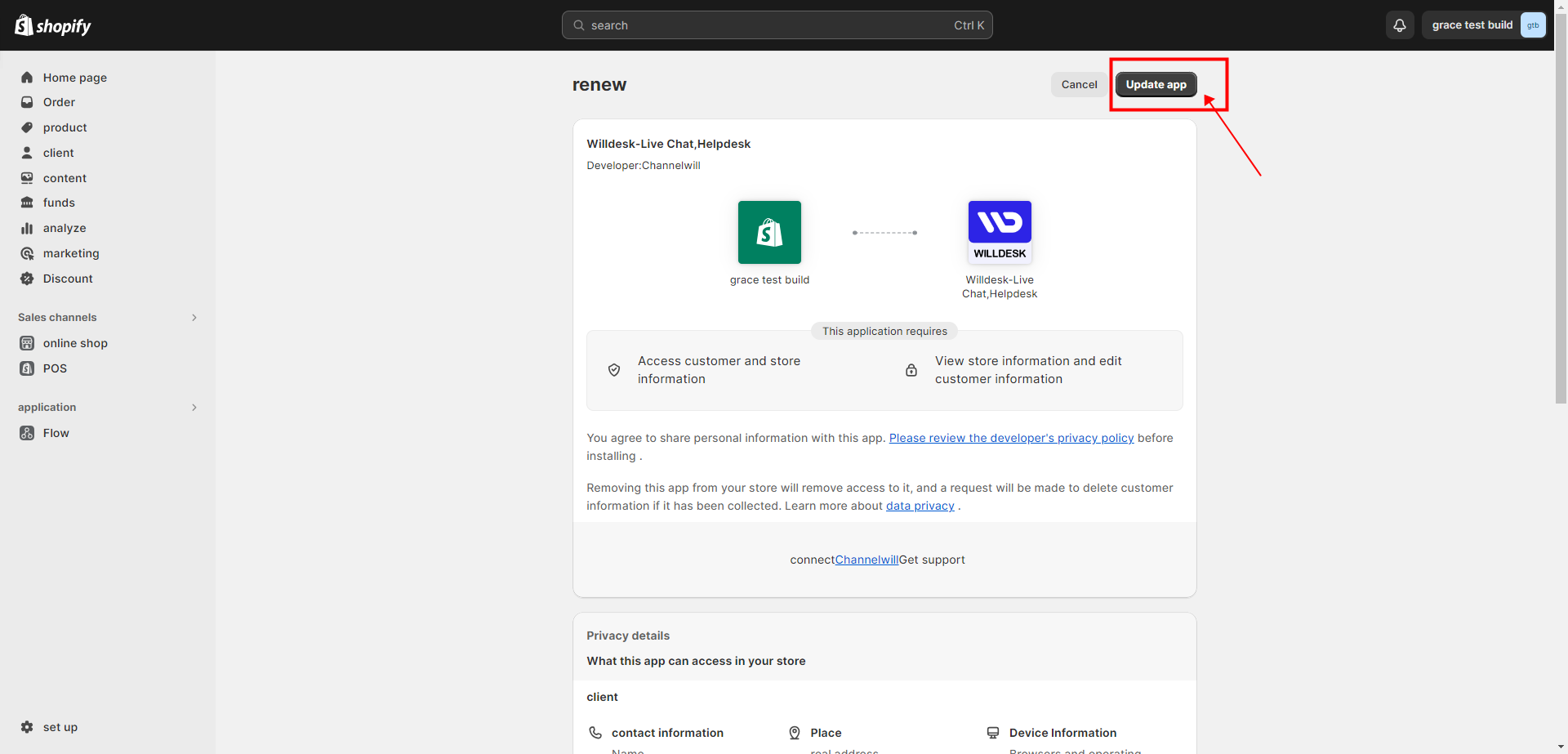This screenshot has width=1568, height=754.
Task: Click the location pin icon next to Place
Action: (x=795, y=733)
